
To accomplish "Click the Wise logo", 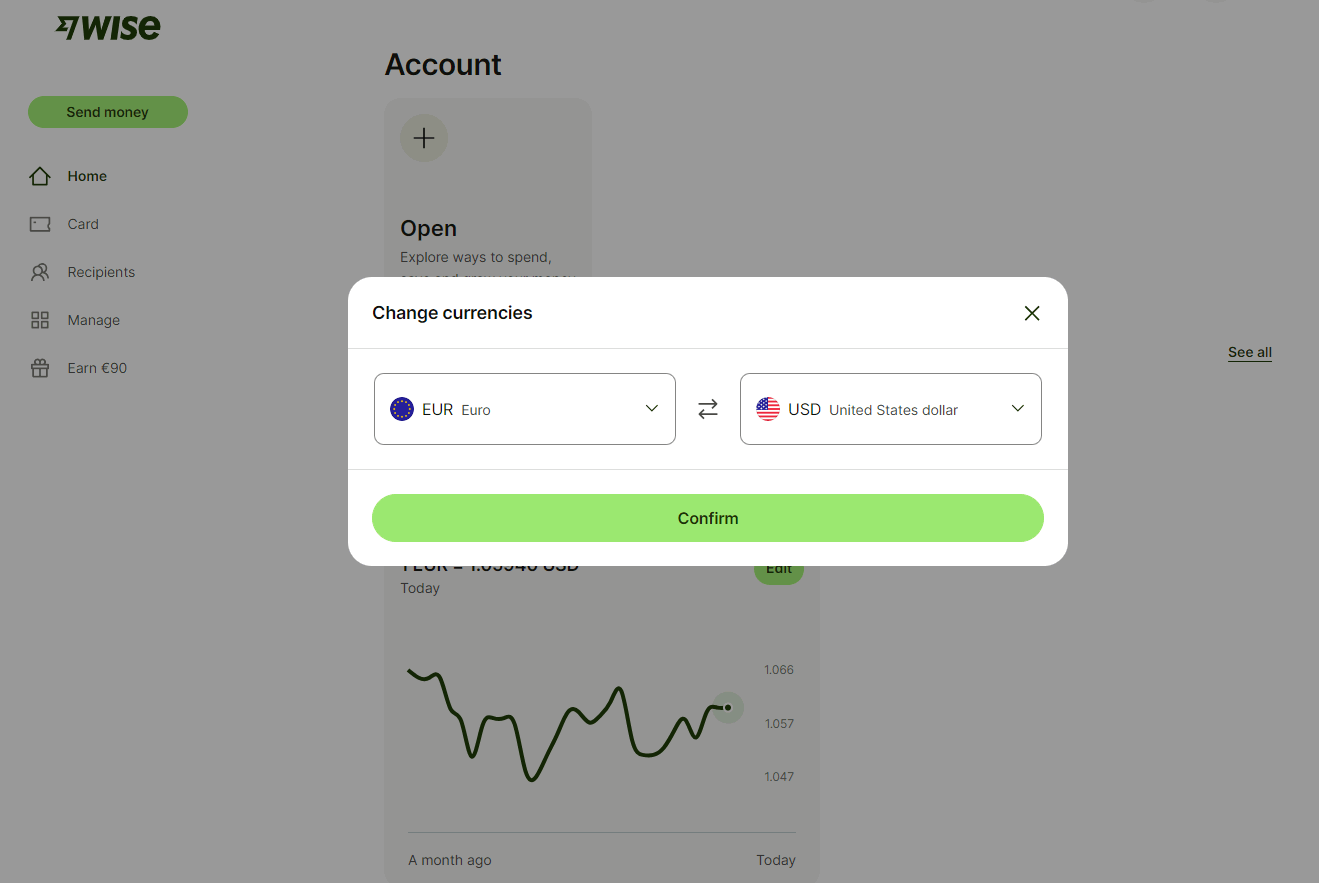I will [x=108, y=28].
